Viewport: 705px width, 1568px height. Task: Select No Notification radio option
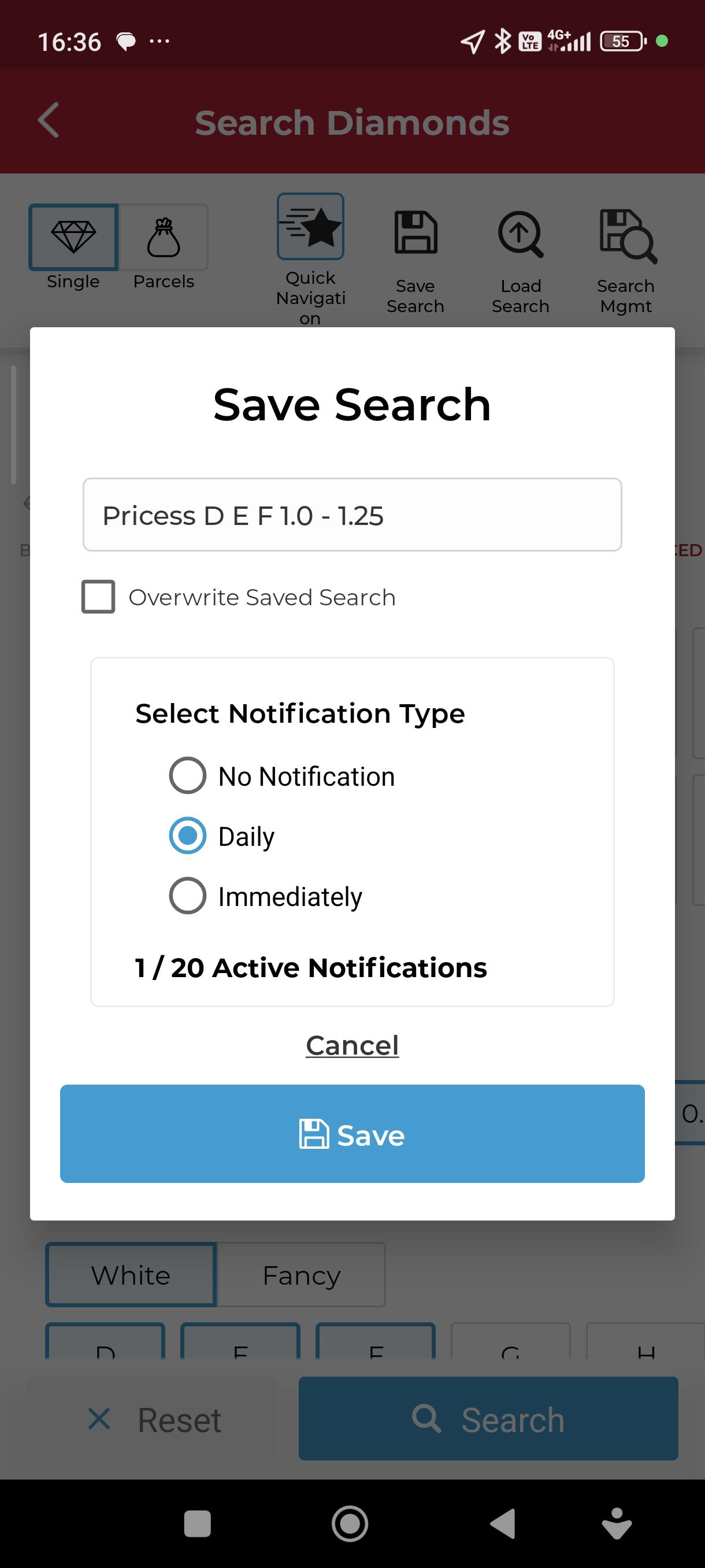point(187,775)
